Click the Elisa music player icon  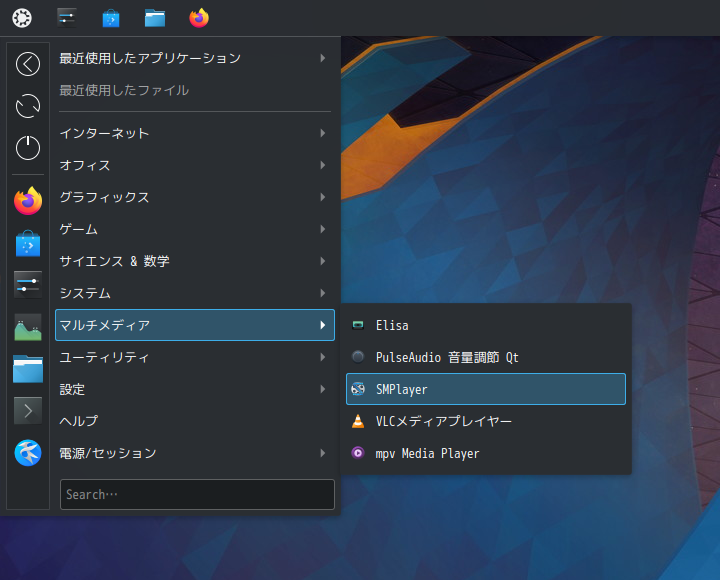pyautogui.click(x=358, y=325)
